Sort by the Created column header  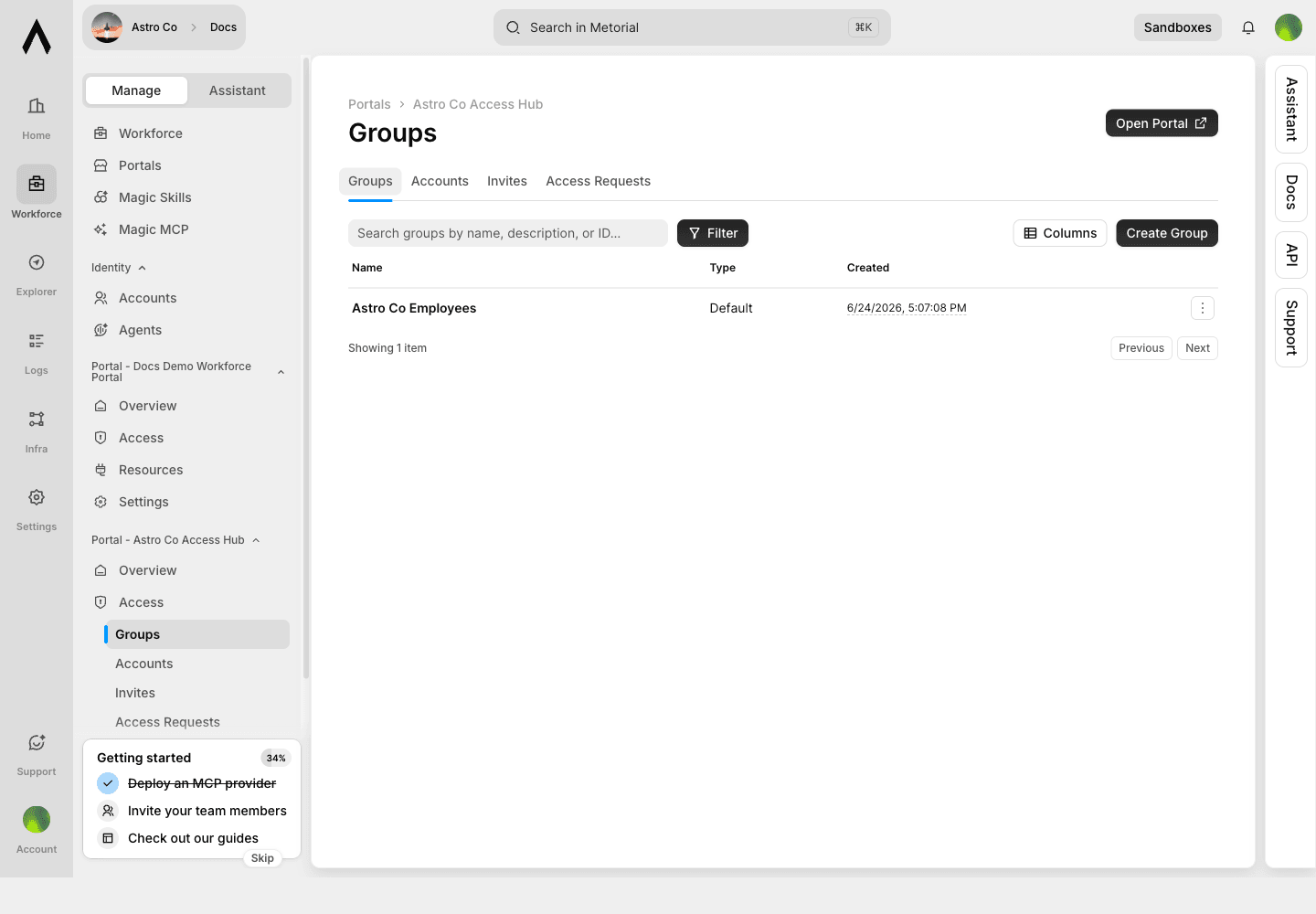tap(868, 268)
